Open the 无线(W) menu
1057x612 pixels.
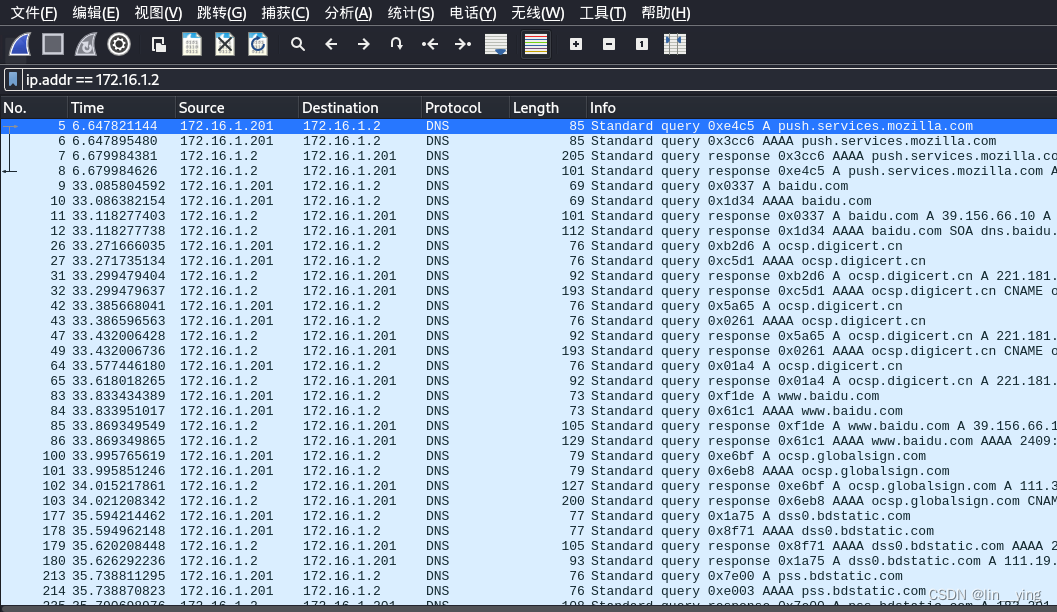coord(537,13)
